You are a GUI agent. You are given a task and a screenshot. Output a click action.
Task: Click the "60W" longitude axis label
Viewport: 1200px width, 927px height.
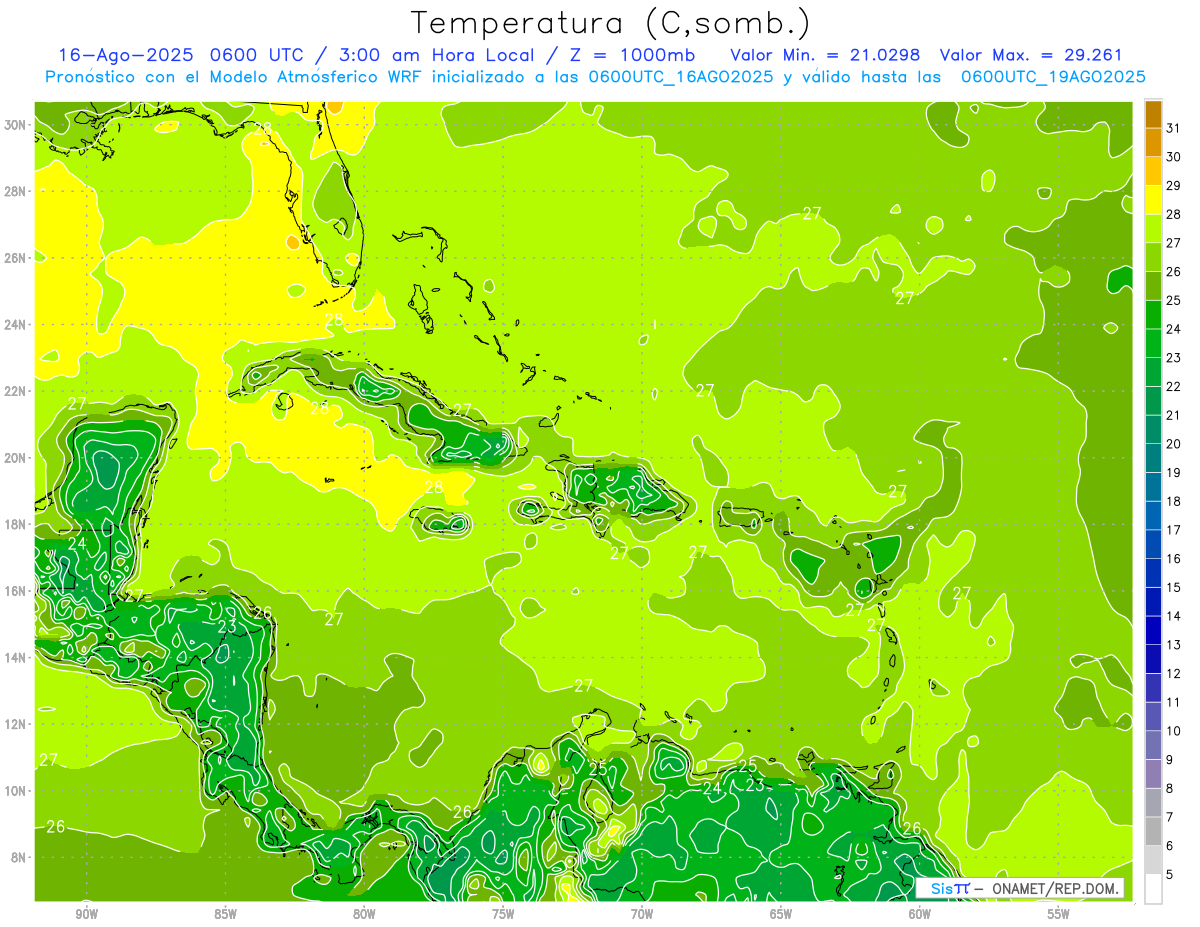tap(920, 913)
